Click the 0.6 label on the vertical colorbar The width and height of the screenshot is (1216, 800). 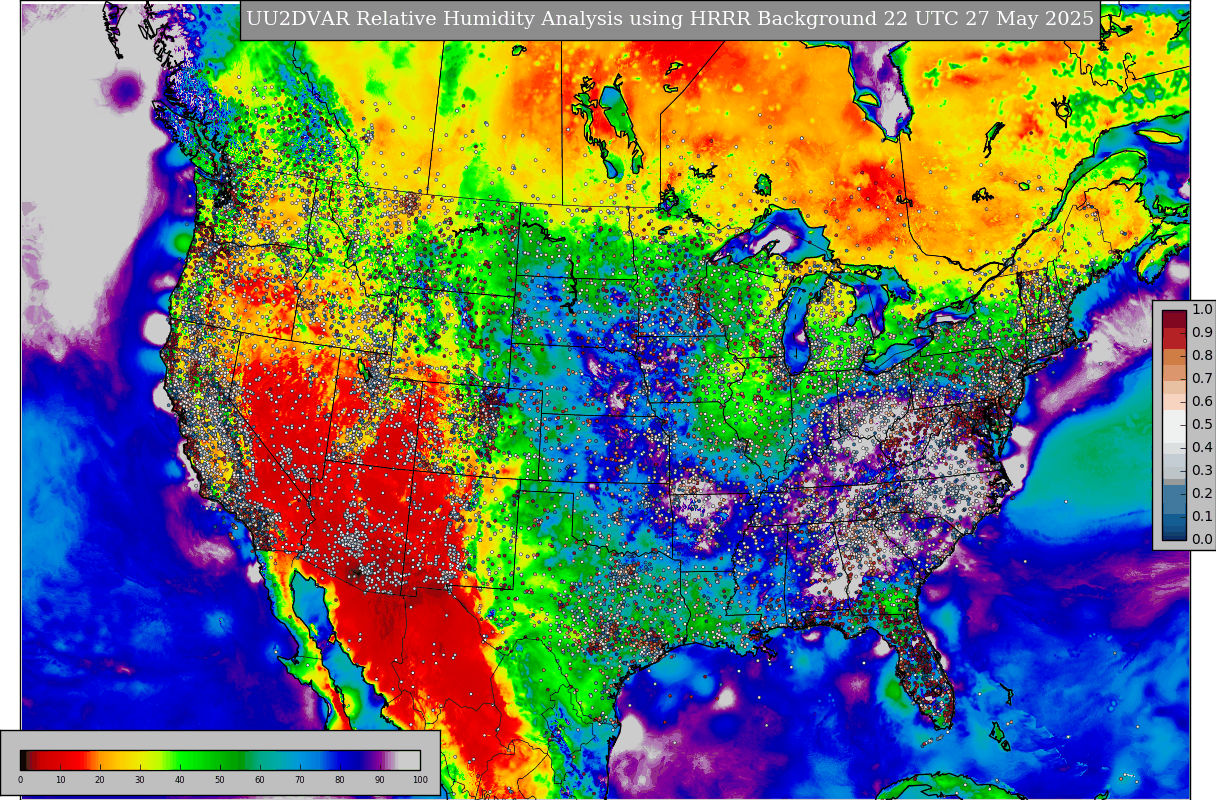click(x=1202, y=402)
